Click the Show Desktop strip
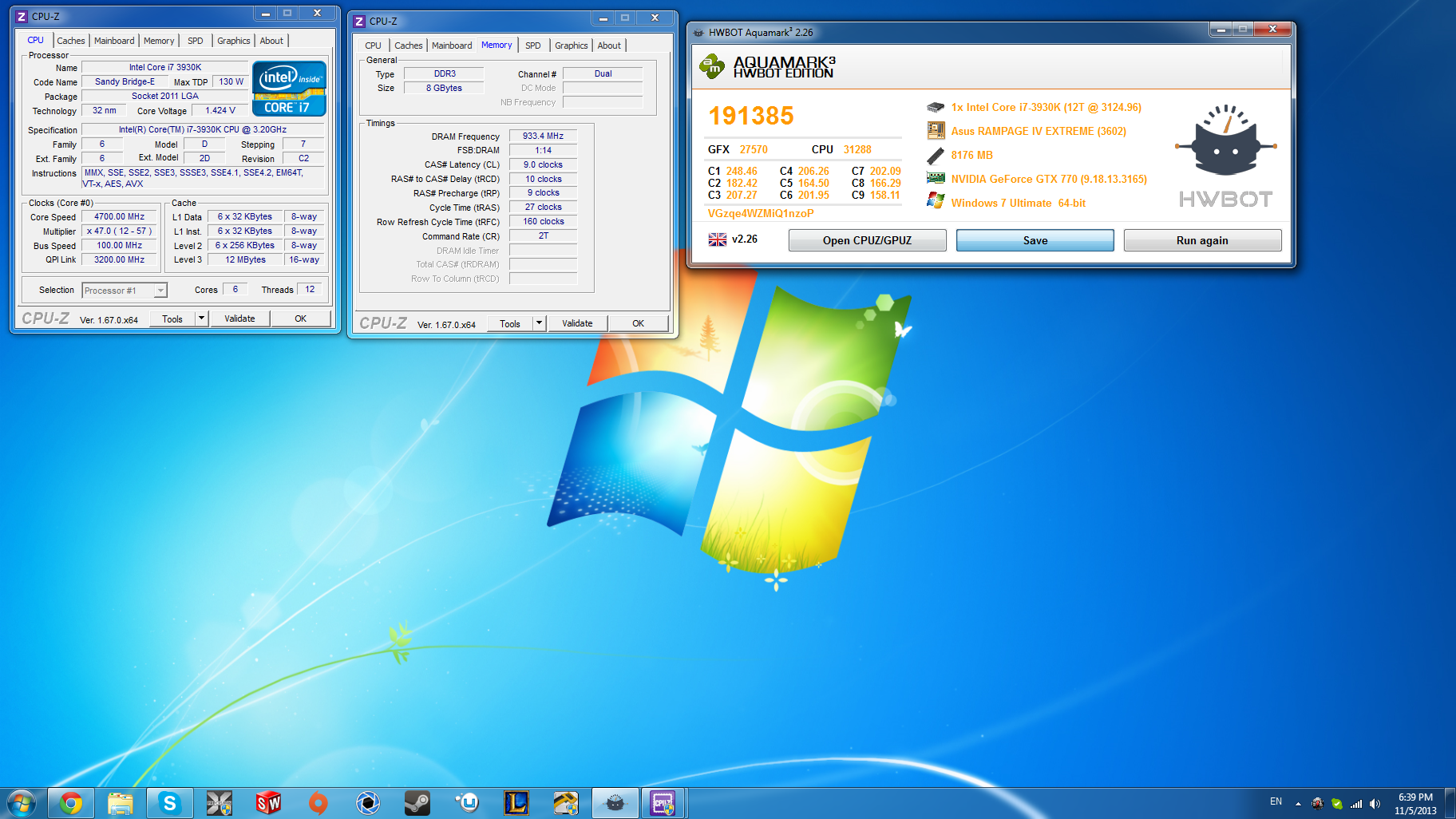1456x819 pixels. pyautogui.click(x=1450, y=803)
